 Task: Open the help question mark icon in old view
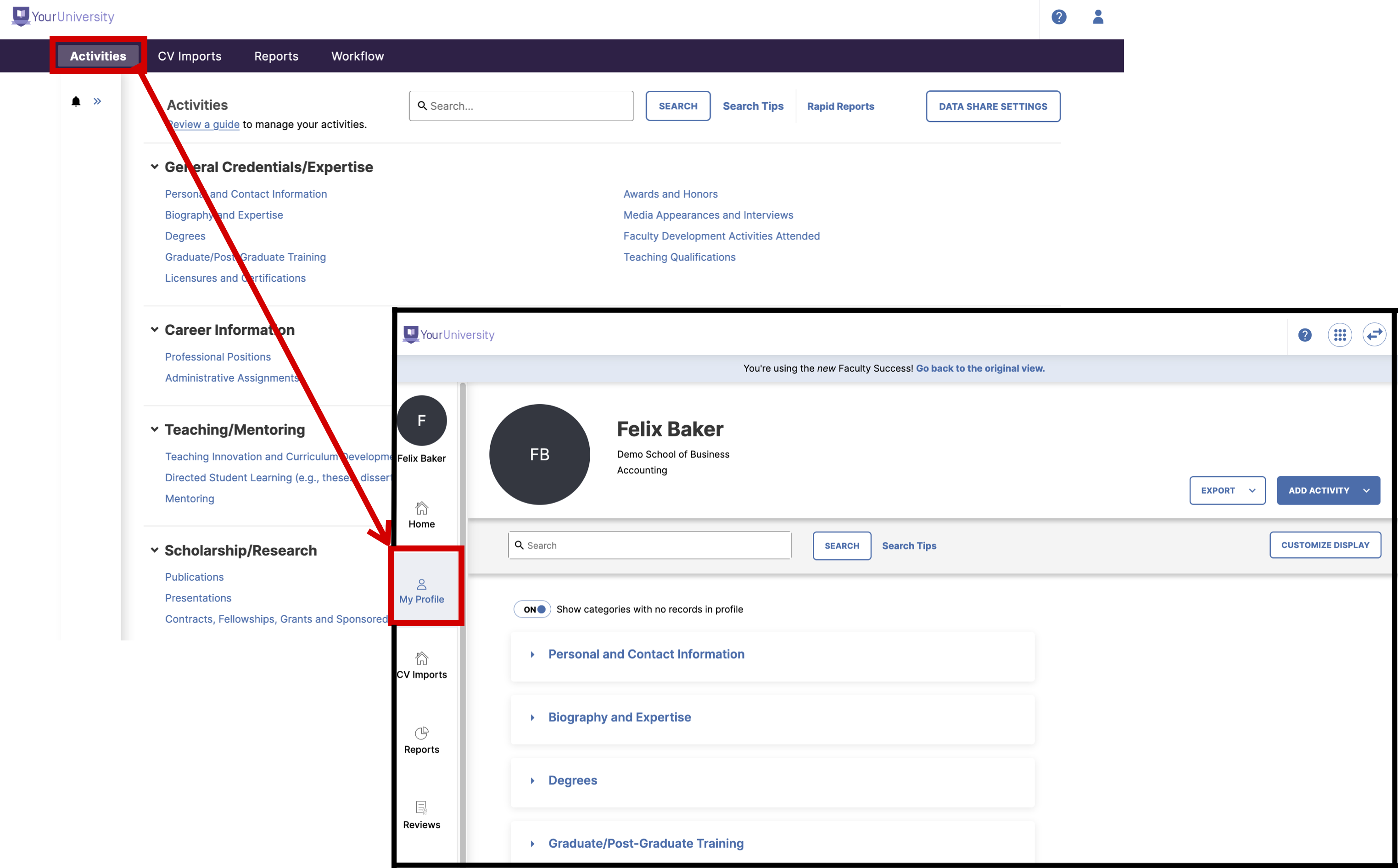coord(1059,17)
